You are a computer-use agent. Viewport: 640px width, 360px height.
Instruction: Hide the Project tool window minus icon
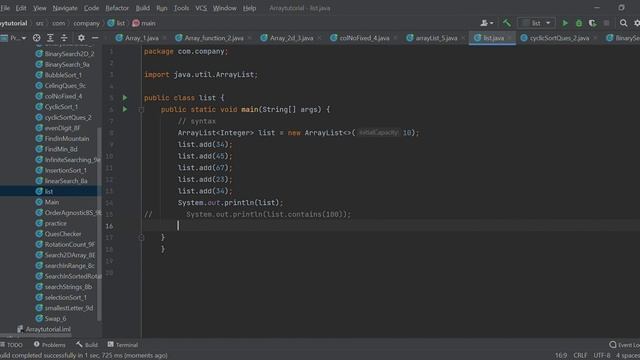[95, 38]
